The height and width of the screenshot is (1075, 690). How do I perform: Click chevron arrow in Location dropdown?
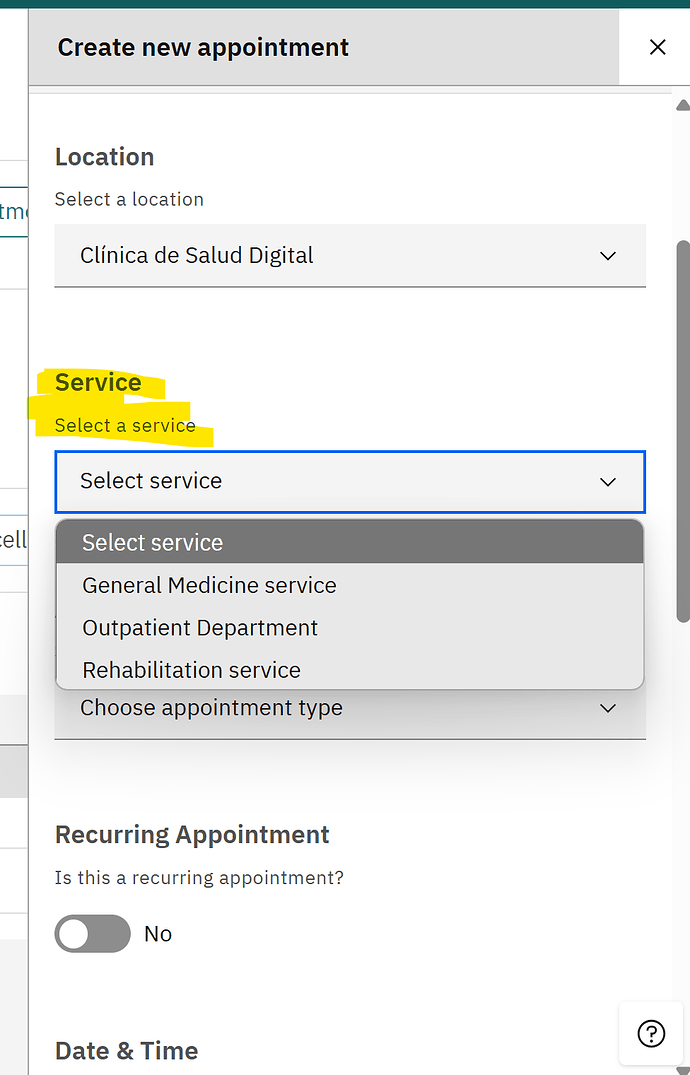[x=608, y=256]
